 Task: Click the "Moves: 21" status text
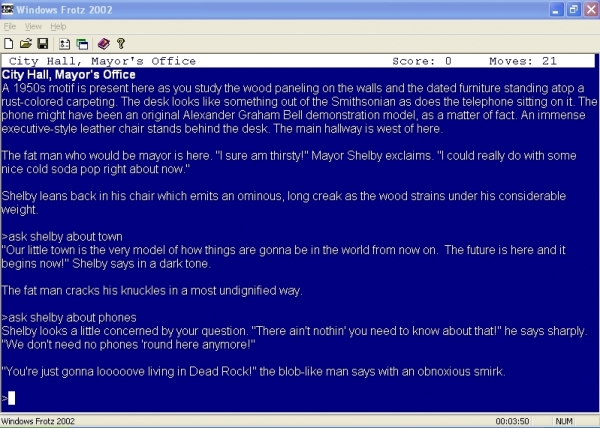[x=523, y=61]
